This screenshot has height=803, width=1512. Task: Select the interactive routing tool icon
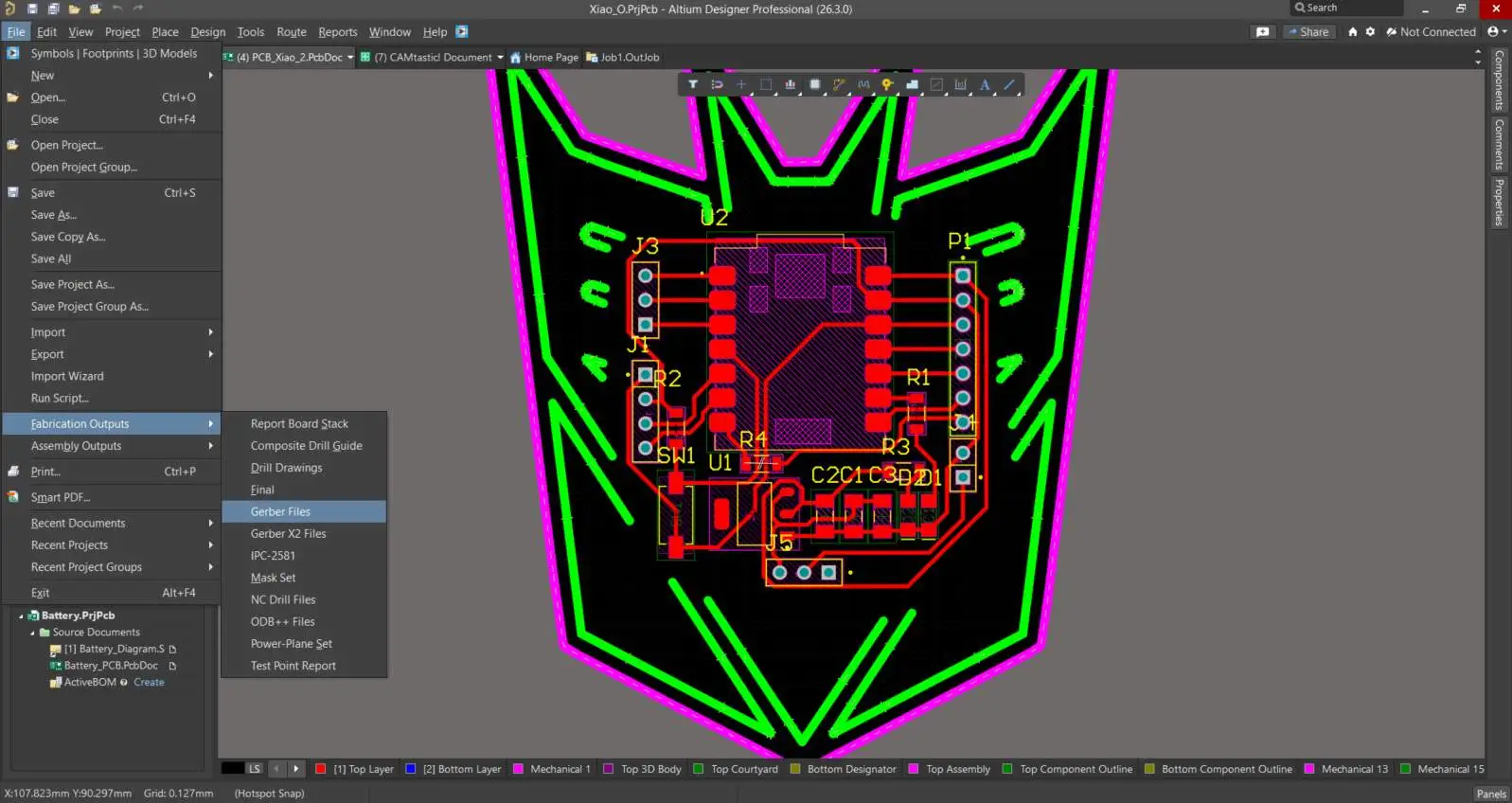point(839,85)
